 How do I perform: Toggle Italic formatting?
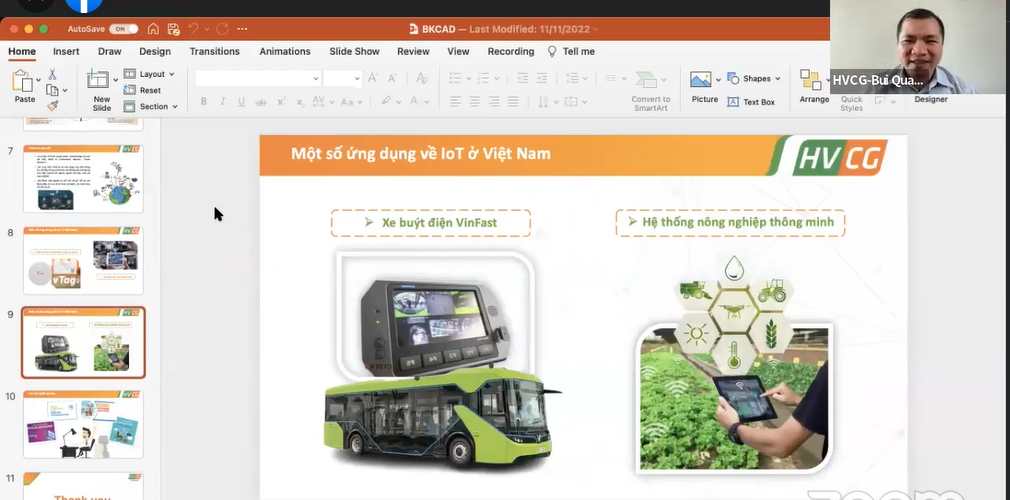222,101
